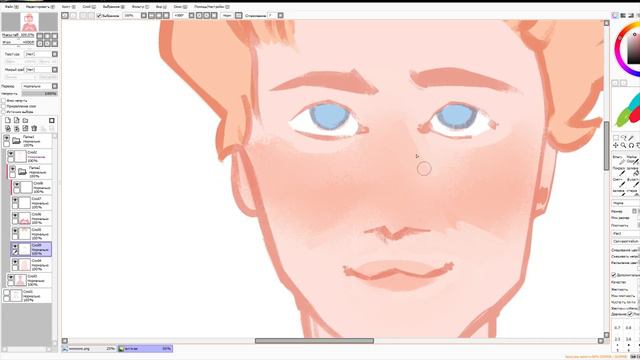Open the Файл menu
640x360 pixels.
coord(11,7)
